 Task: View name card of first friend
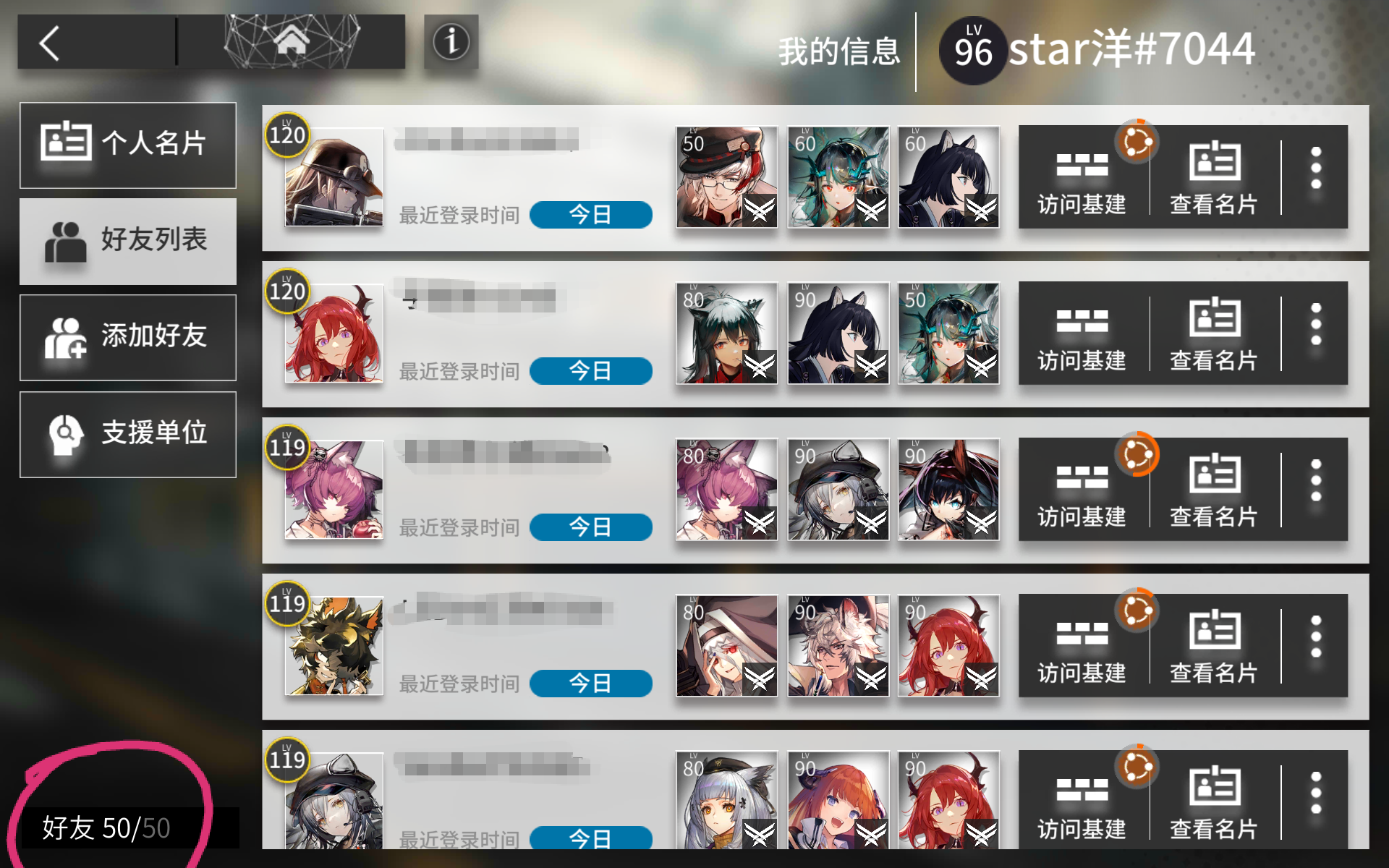(x=1214, y=177)
